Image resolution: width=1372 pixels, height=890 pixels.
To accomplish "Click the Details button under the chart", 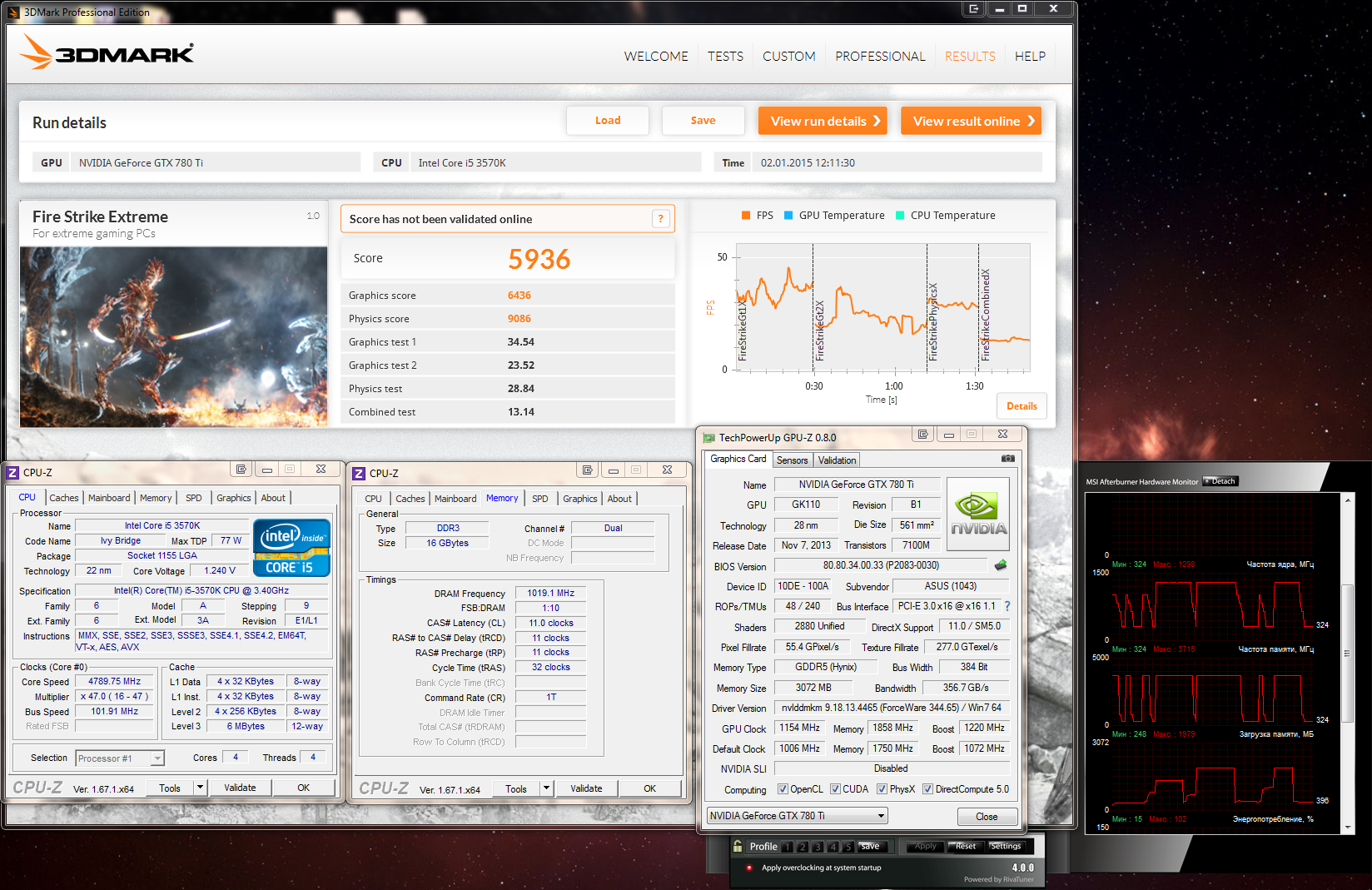I will point(1022,406).
